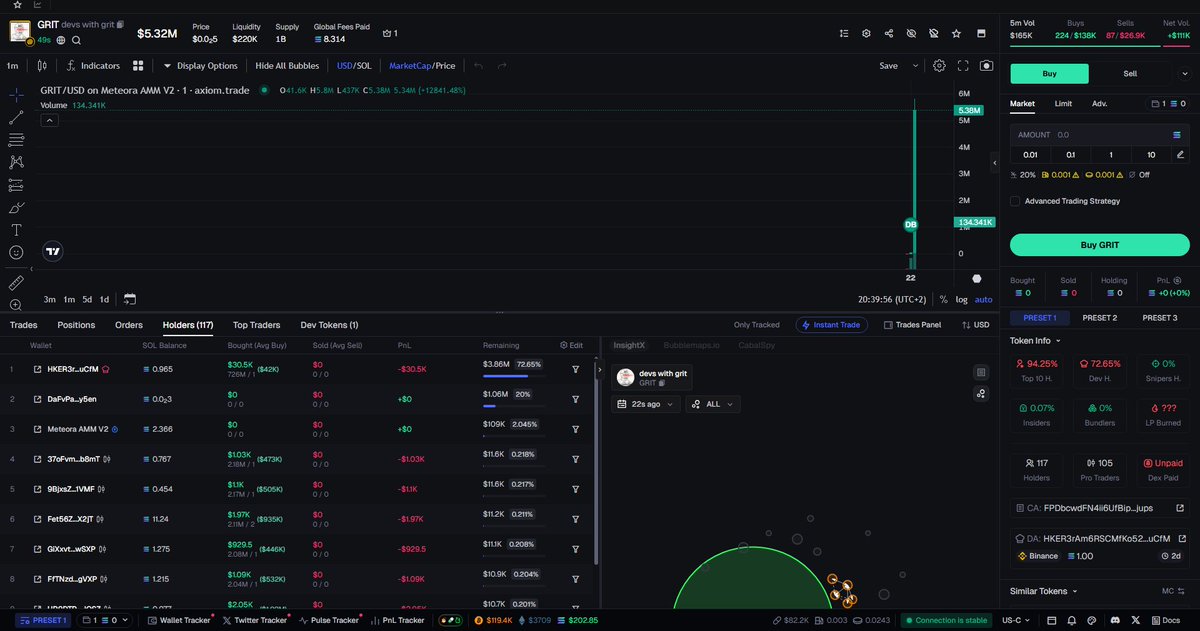This screenshot has height=631, width=1200.
Task: Copy the GRIT token name
Action: pos(121,24)
